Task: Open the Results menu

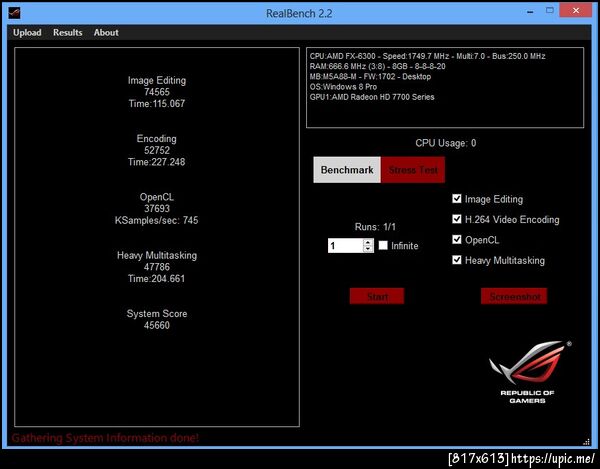Action: click(x=68, y=33)
